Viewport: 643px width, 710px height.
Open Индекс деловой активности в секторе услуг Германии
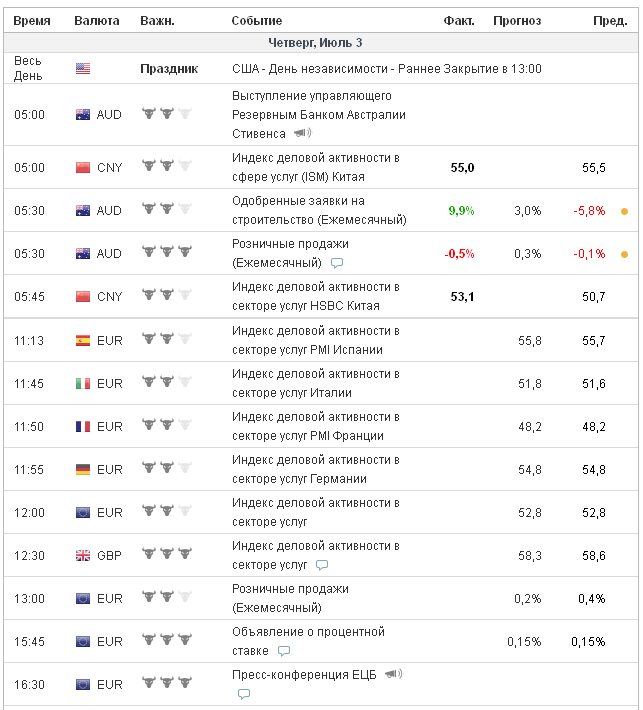point(315,469)
